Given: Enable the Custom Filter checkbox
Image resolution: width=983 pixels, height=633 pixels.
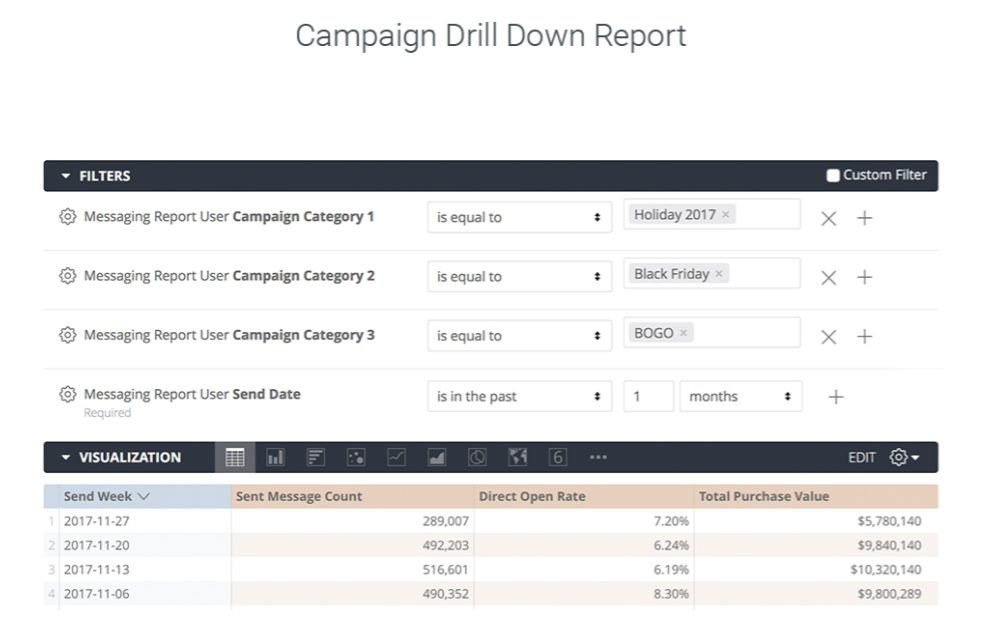Looking at the screenshot, I should 833,176.
